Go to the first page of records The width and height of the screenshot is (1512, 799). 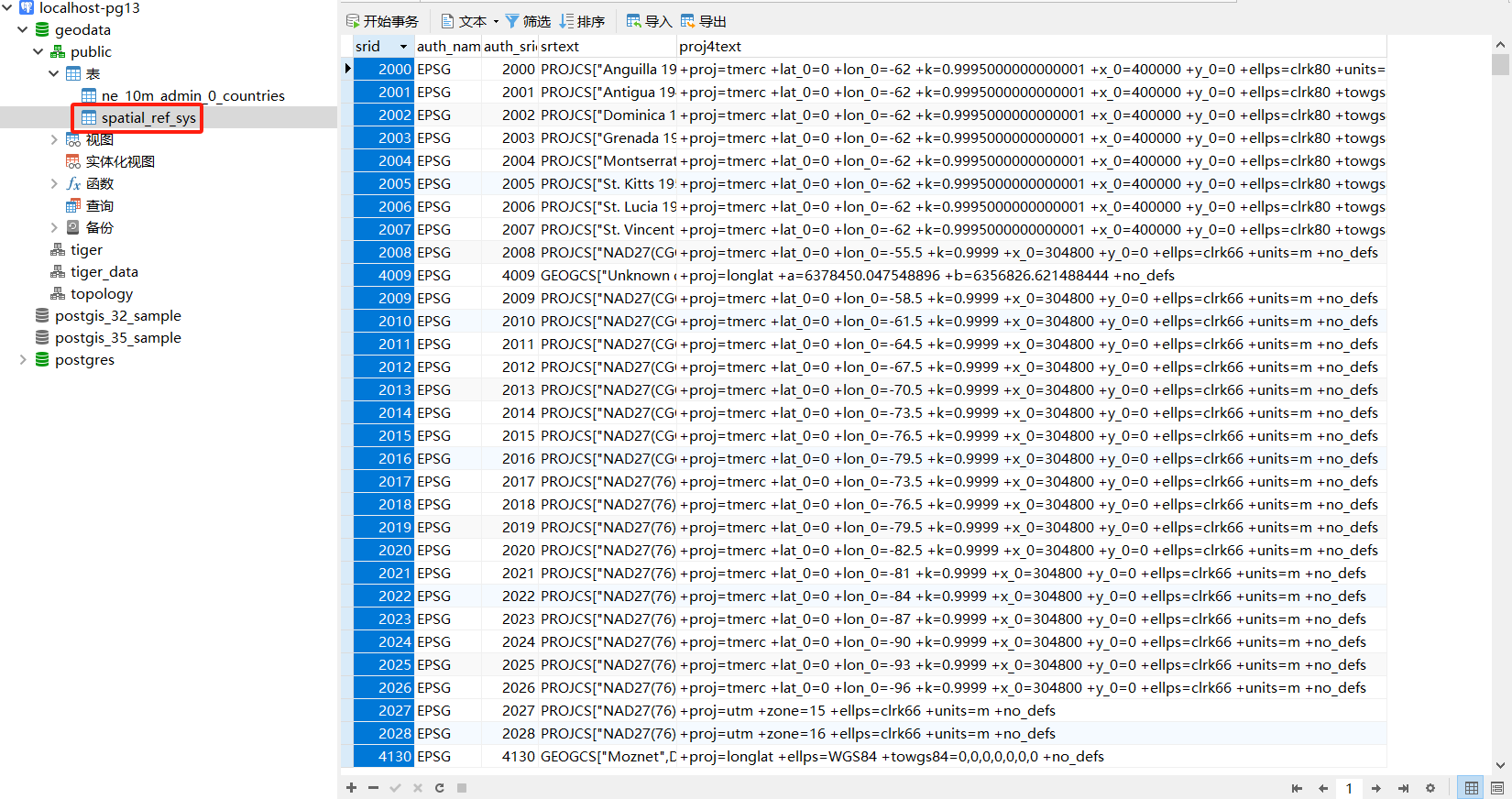pyautogui.click(x=1297, y=788)
